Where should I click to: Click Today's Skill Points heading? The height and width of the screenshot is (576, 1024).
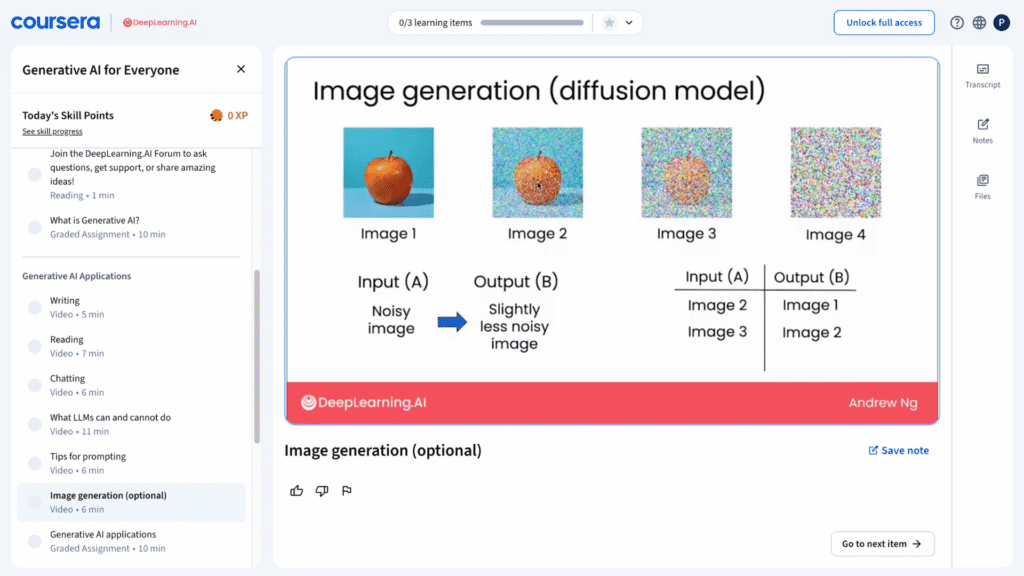click(68, 116)
